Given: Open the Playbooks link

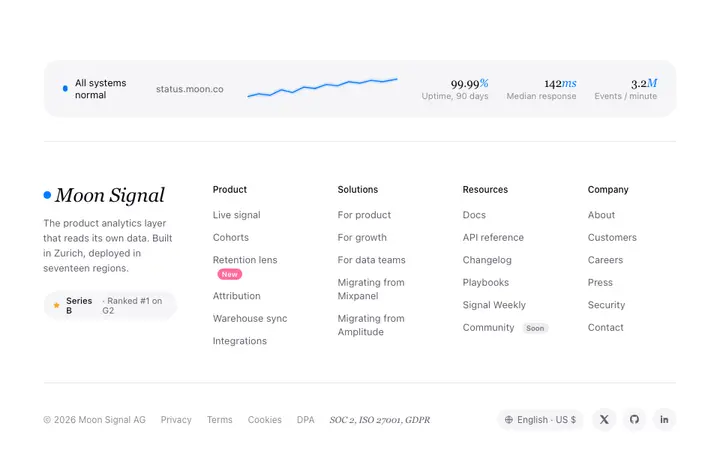Looking at the screenshot, I should 486,282.
